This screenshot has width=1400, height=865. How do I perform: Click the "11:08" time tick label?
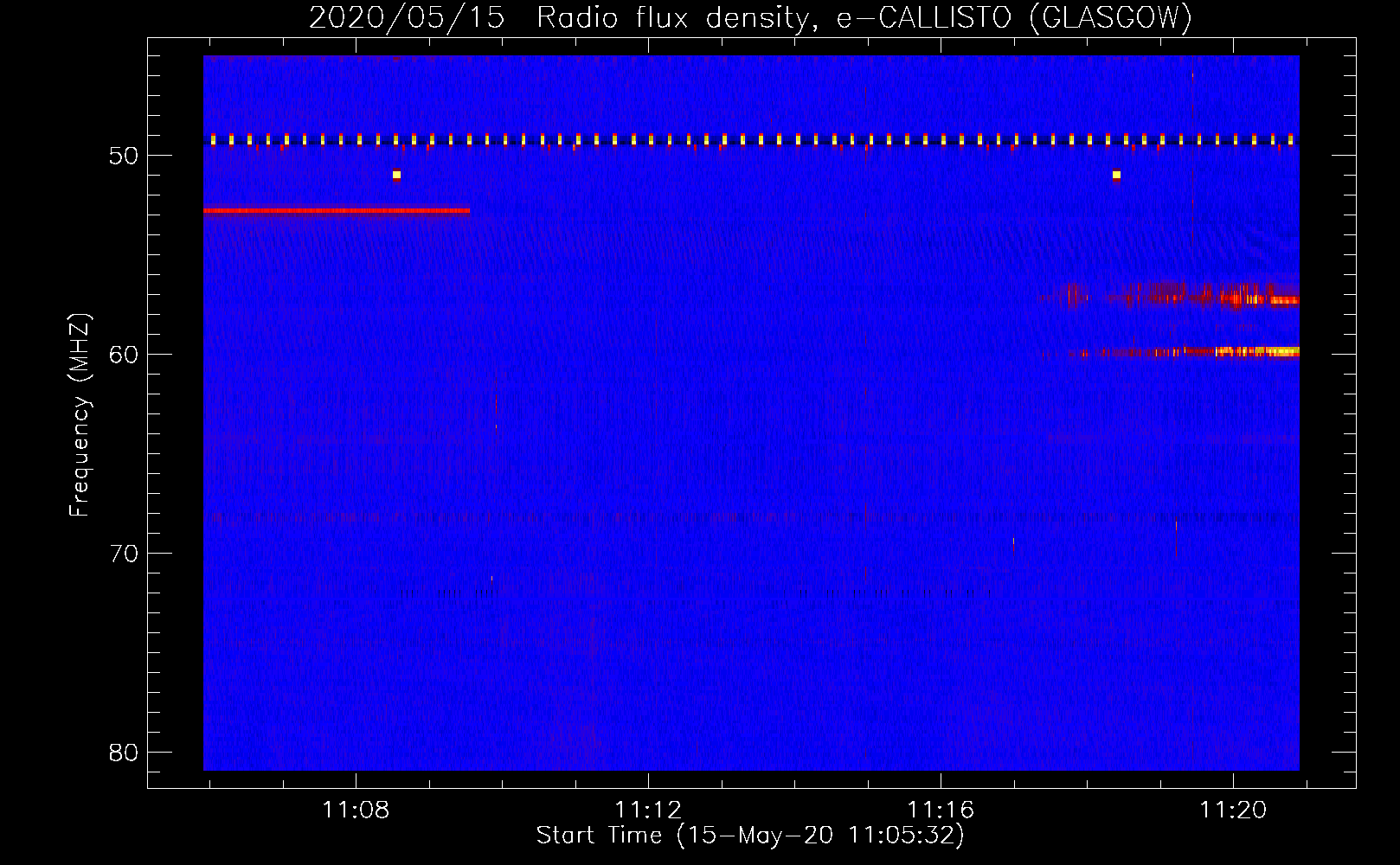pos(356,810)
